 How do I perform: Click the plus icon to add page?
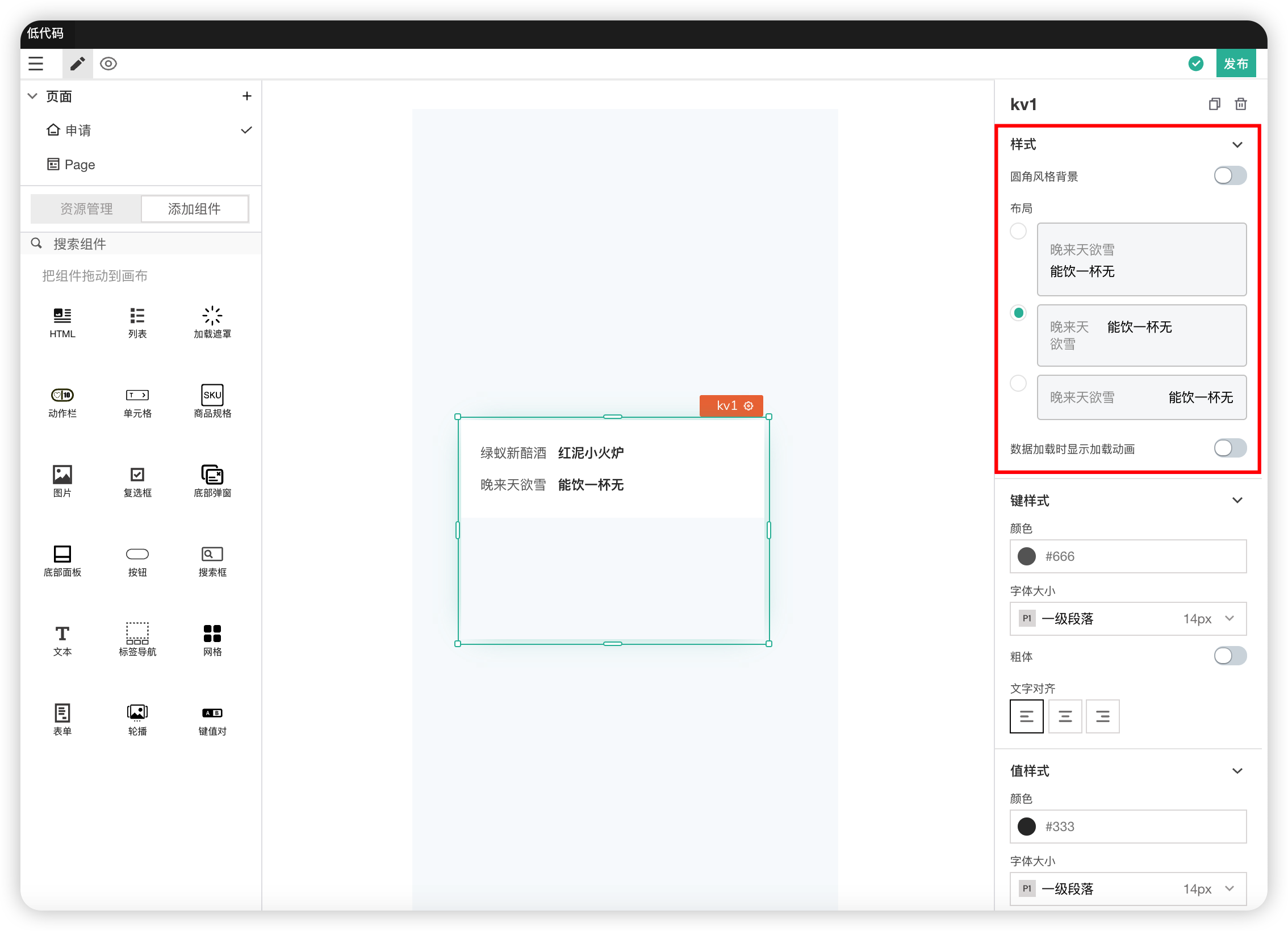coord(246,96)
